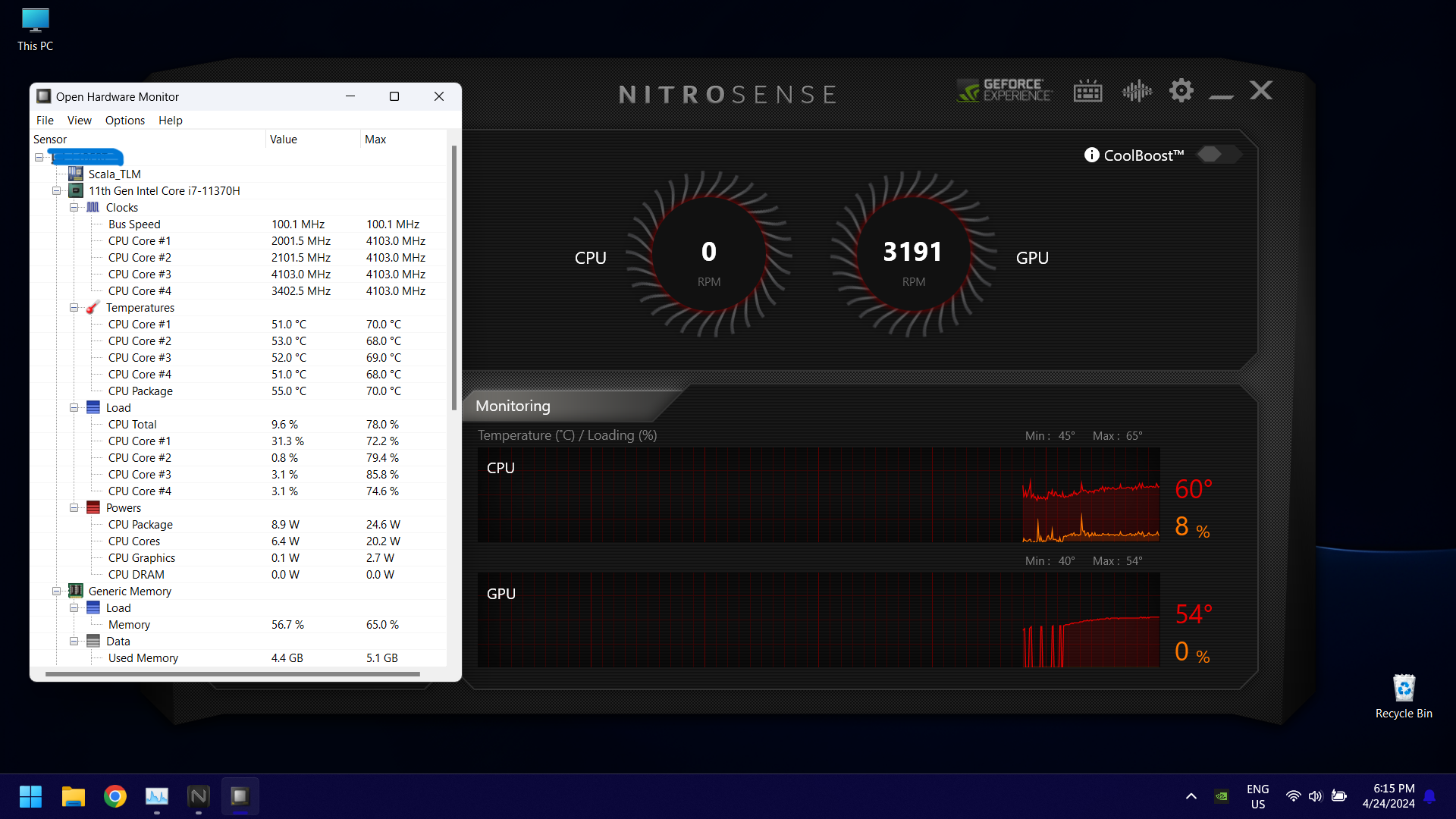Open GeForce Experience in NitroSense
Image resolution: width=1456 pixels, height=819 pixels.
pyautogui.click(x=1004, y=91)
